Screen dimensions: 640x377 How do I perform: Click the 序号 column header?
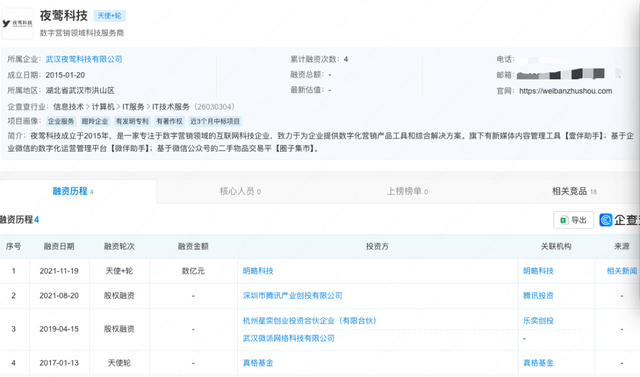pyautogui.click(x=13, y=246)
